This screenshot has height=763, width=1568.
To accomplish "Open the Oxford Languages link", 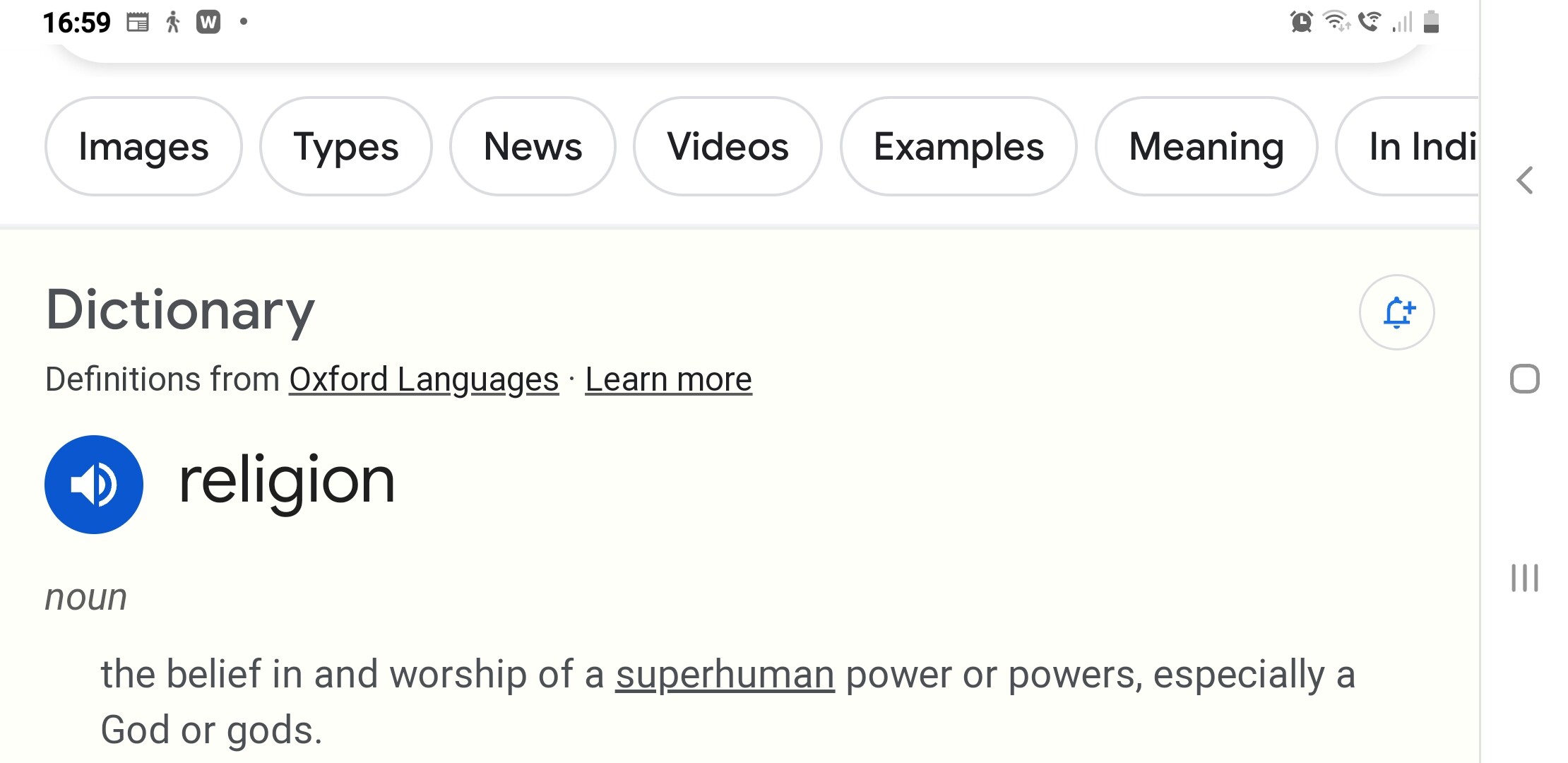I will 424,380.
